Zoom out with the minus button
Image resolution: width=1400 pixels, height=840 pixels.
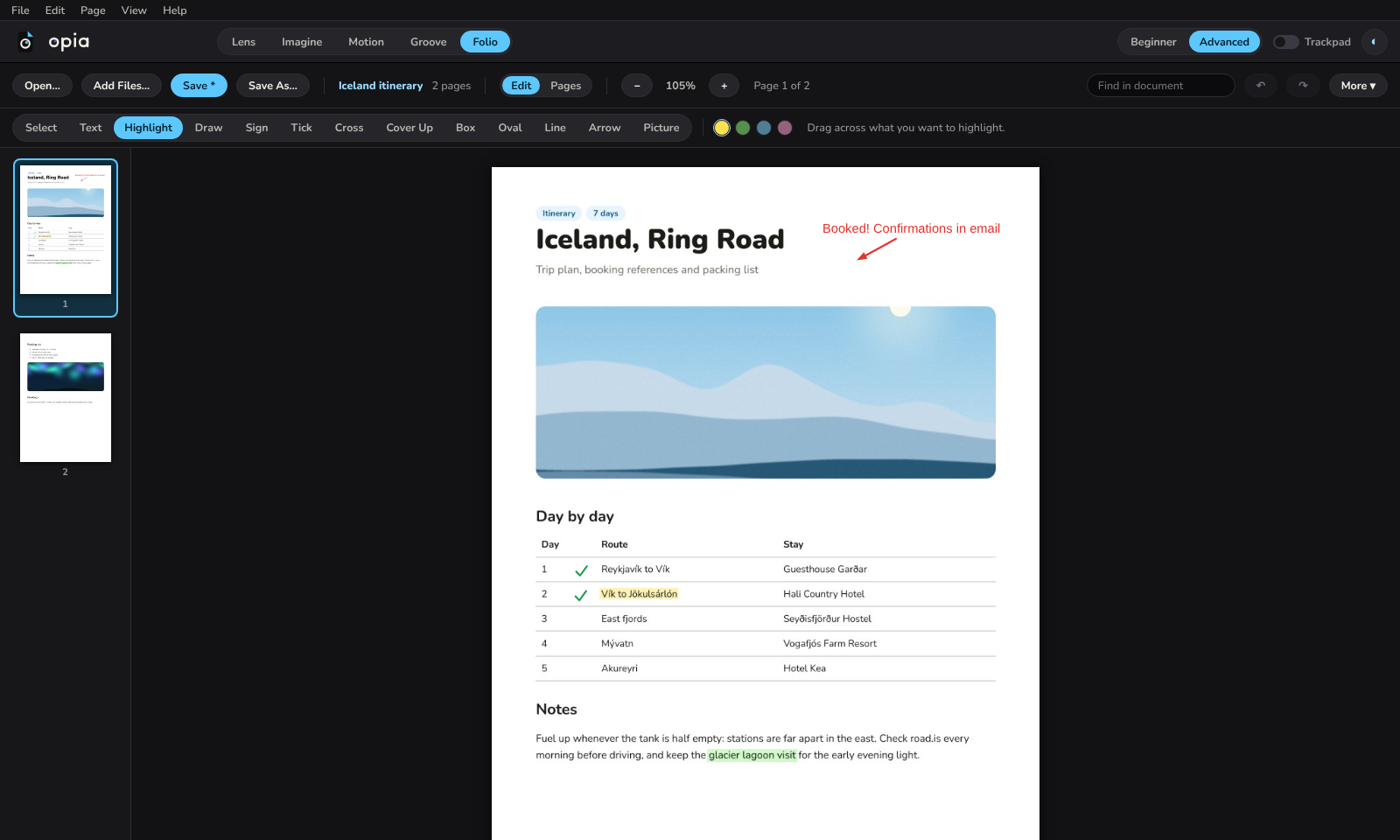(637, 86)
